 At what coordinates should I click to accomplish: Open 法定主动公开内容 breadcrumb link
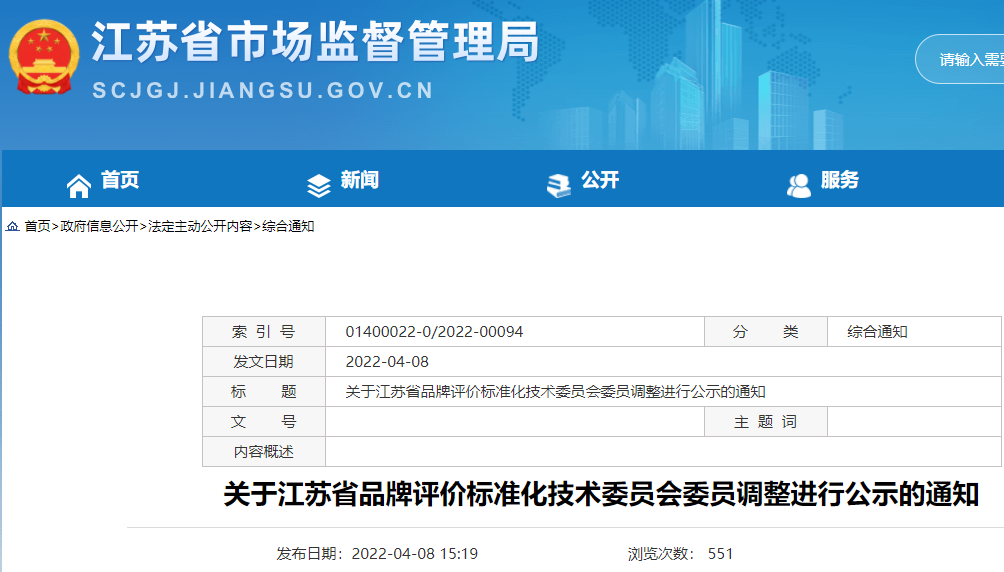pos(200,226)
